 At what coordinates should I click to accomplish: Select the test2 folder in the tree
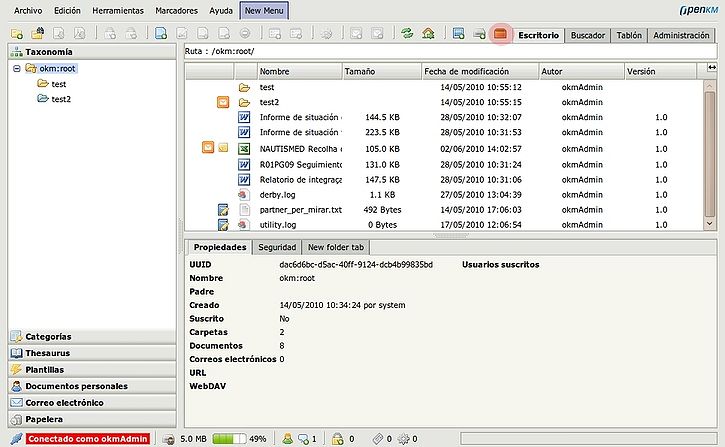point(61,99)
